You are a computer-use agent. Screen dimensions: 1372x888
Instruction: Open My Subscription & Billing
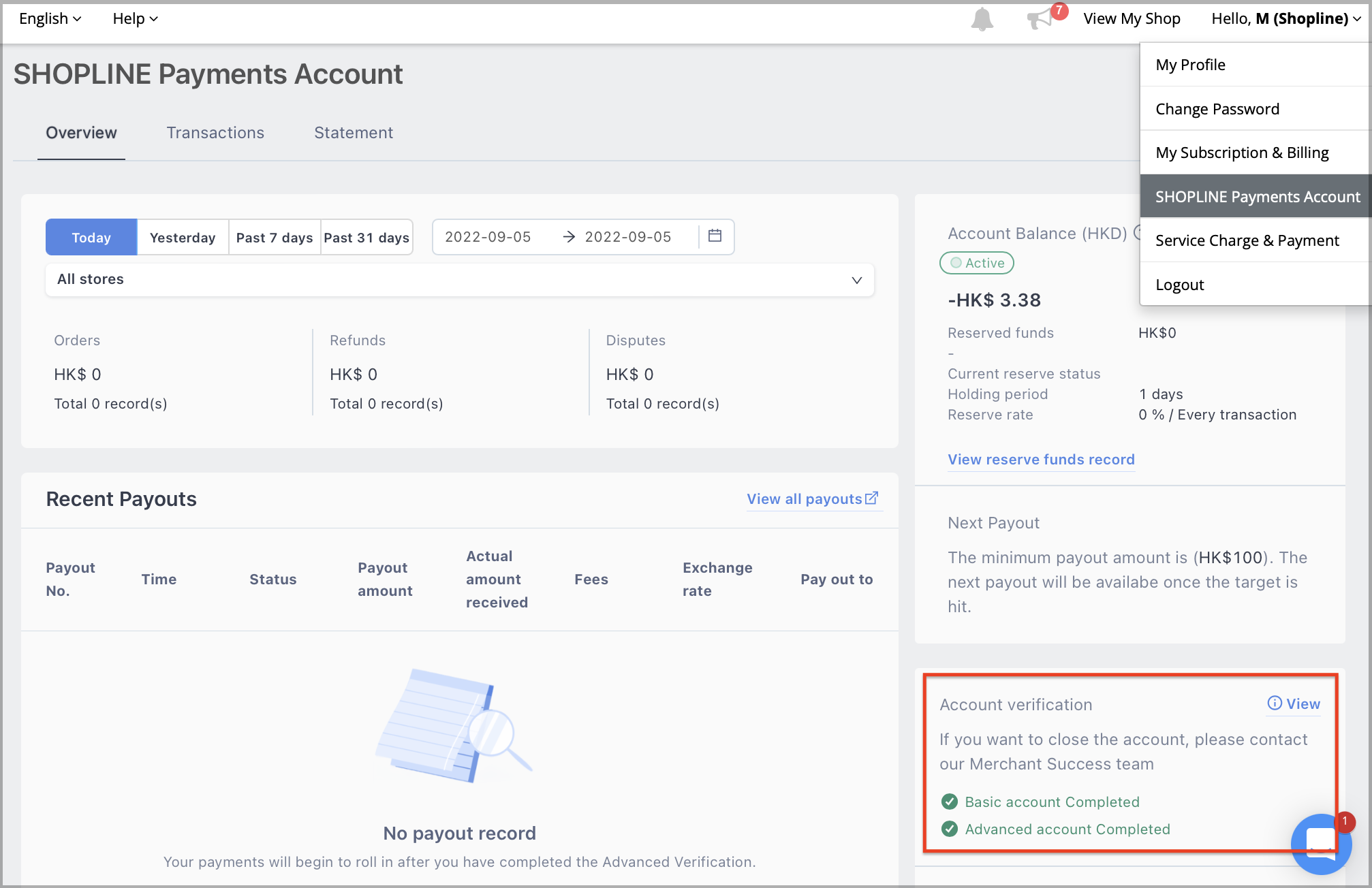[x=1241, y=152]
